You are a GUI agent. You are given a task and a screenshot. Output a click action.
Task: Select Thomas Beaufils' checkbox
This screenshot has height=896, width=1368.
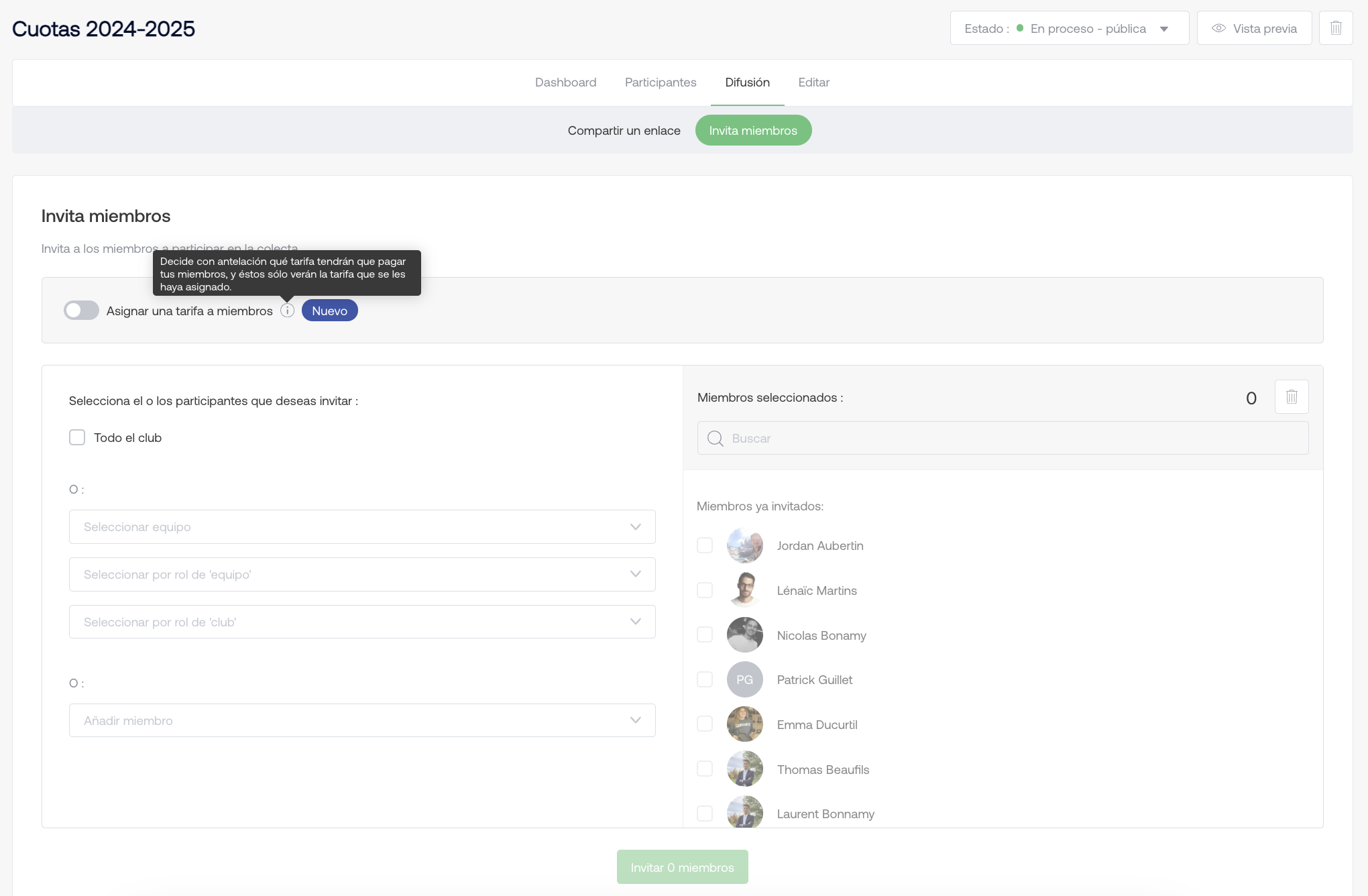click(x=705, y=769)
